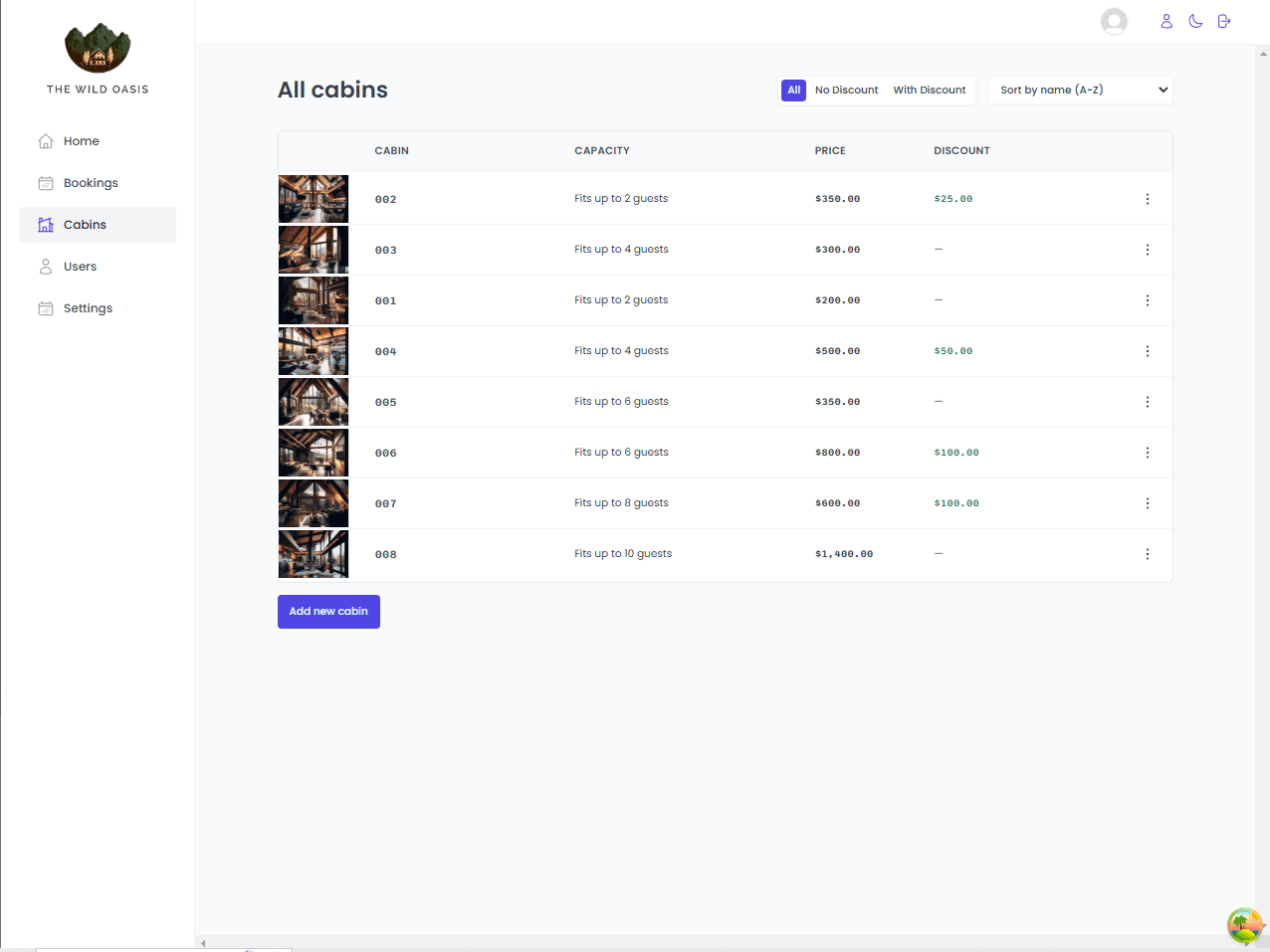Screen dimensions: 1270x952
Task: Click the user avatar image
Action: [1114, 21]
